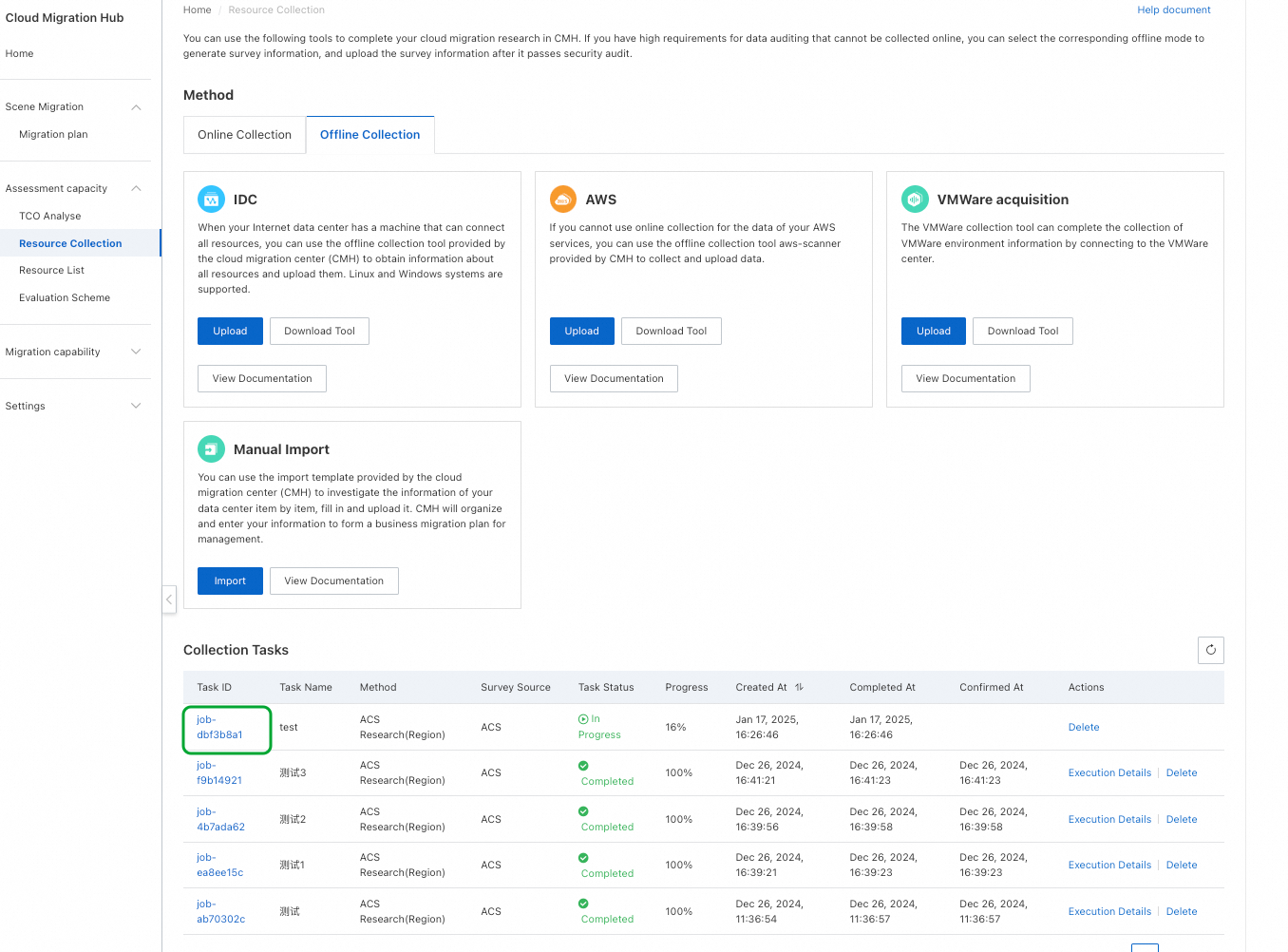The width and height of the screenshot is (1288, 952).
Task: Collapse the Scene Migration section
Action: coord(136,107)
